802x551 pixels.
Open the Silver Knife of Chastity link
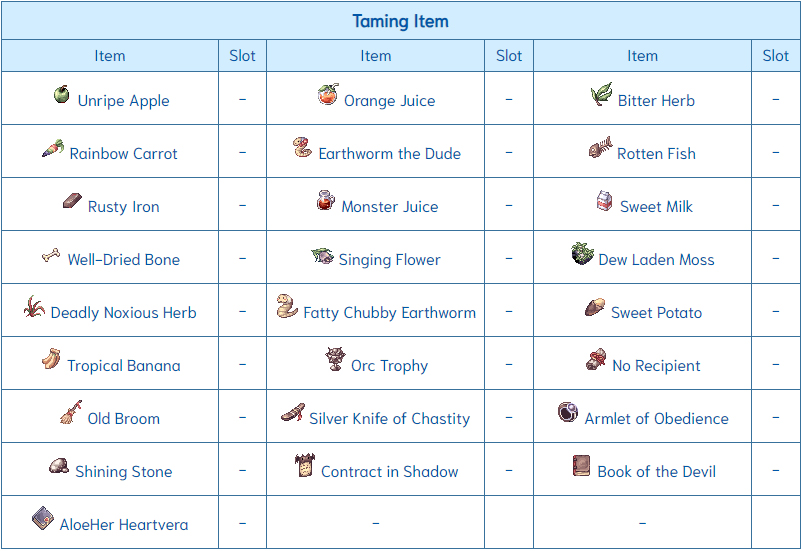click(389, 418)
